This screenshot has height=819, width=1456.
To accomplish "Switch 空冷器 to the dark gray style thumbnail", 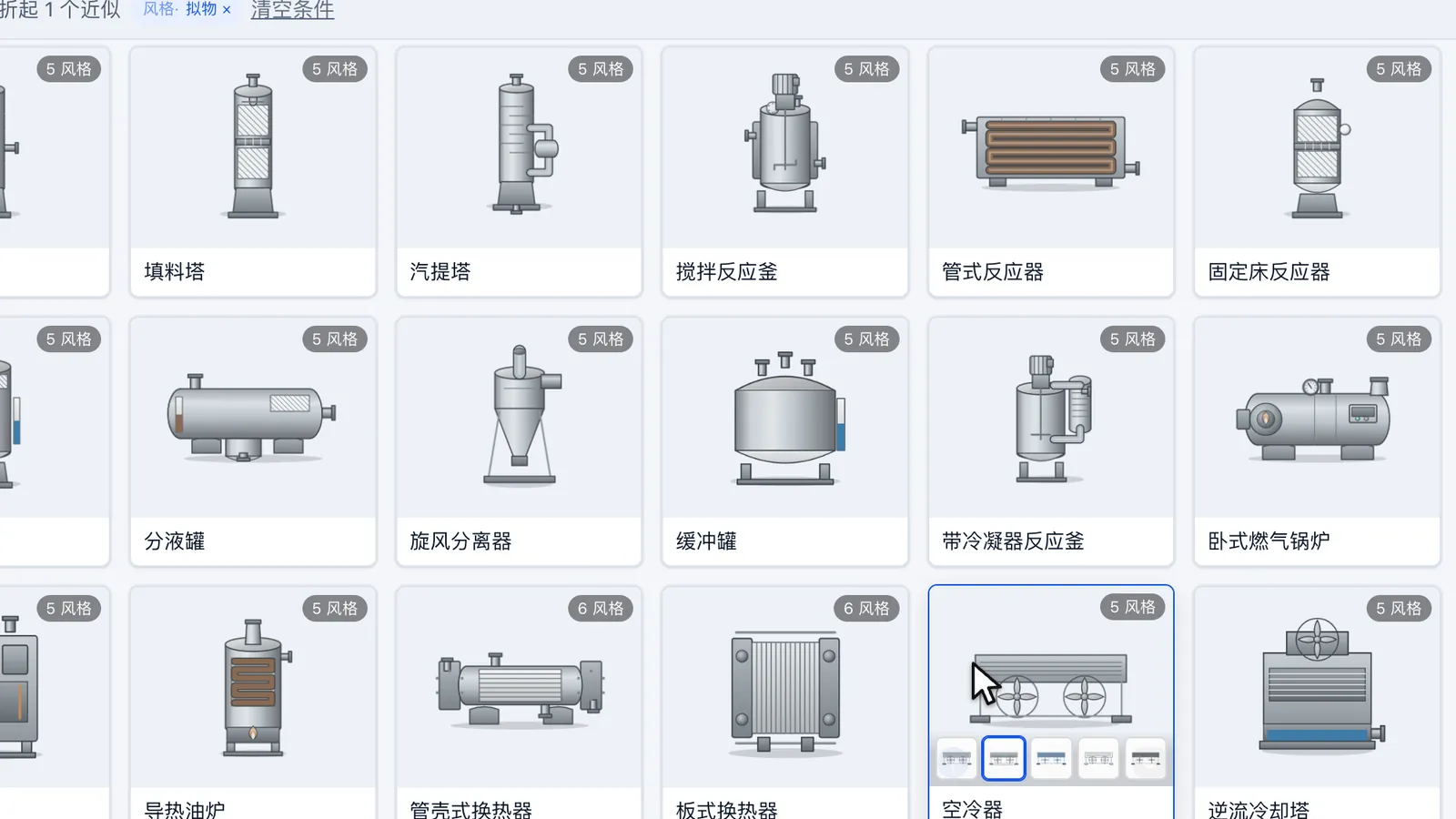I will pyautogui.click(x=1146, y=759).
